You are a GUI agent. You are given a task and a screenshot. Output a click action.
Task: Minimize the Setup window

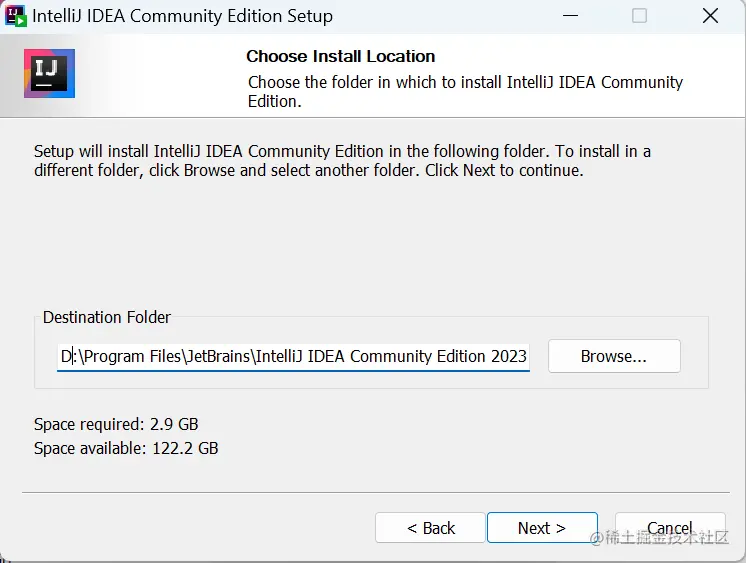tap(570, 16)
